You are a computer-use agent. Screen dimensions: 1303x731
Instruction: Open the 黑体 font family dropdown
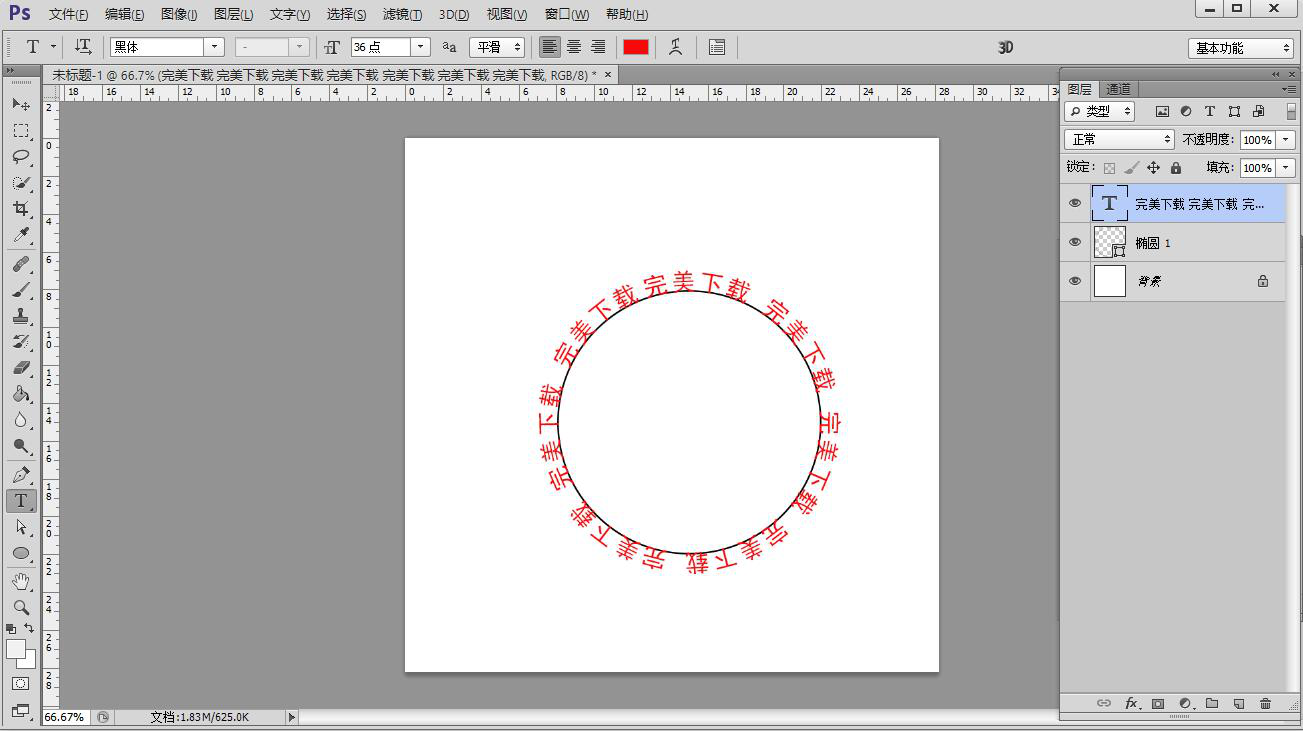(214, 47)
